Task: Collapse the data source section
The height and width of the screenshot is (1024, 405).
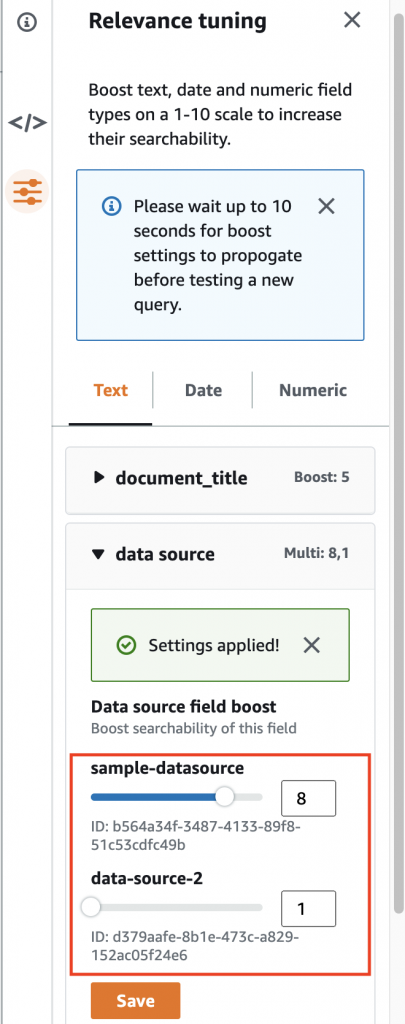Action: pyautogui.click(x=220, y=554)
